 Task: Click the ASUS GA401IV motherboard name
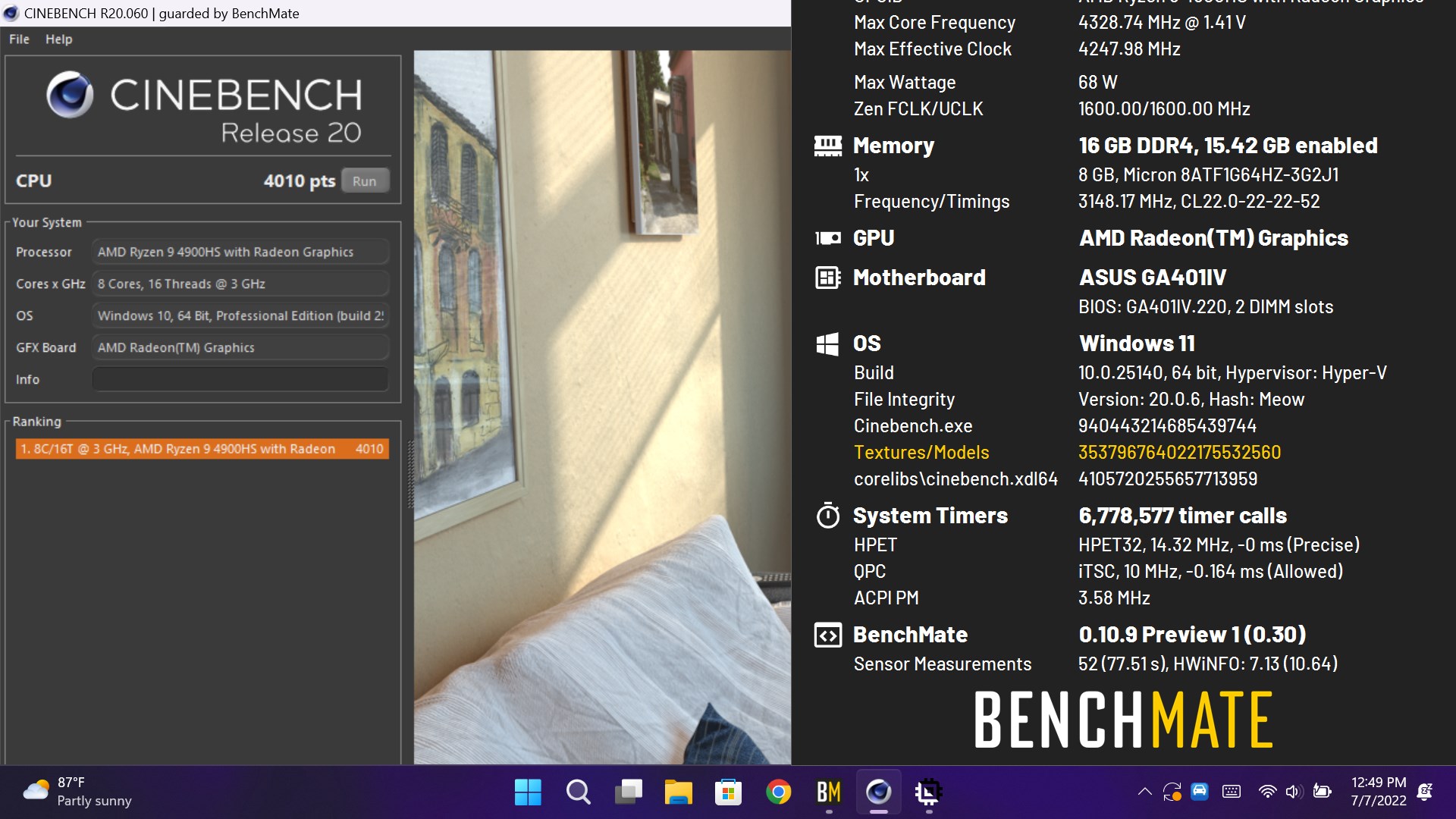coord(1153,278)
